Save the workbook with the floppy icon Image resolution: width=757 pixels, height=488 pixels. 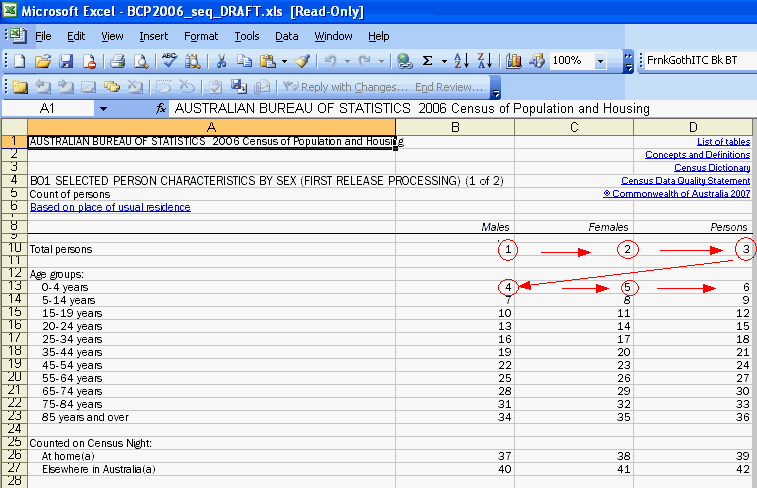click(66, 61)
